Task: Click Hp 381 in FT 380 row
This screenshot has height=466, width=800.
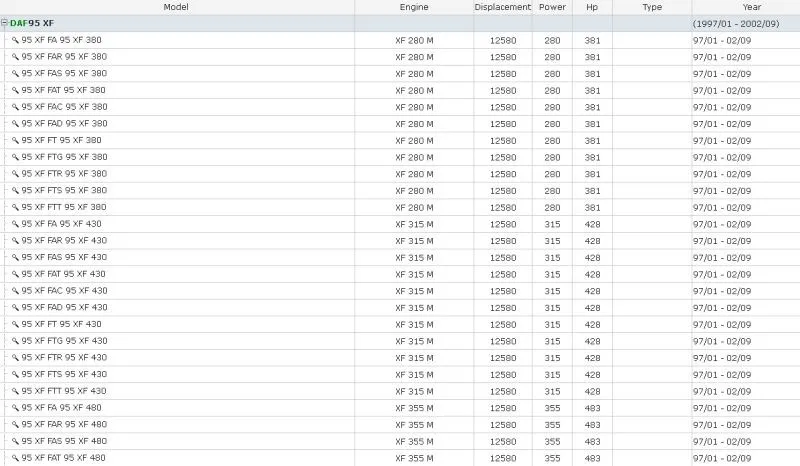Action: [592, 141]
